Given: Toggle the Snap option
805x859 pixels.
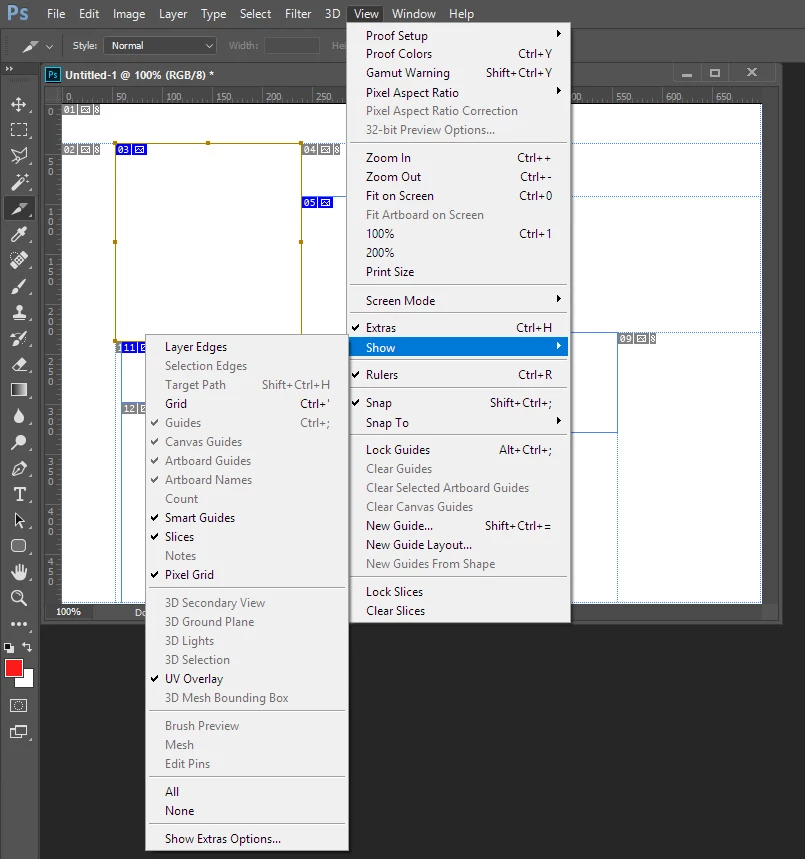Looking at the screenshot, I should pyautogui.click(x=458, y=403).
